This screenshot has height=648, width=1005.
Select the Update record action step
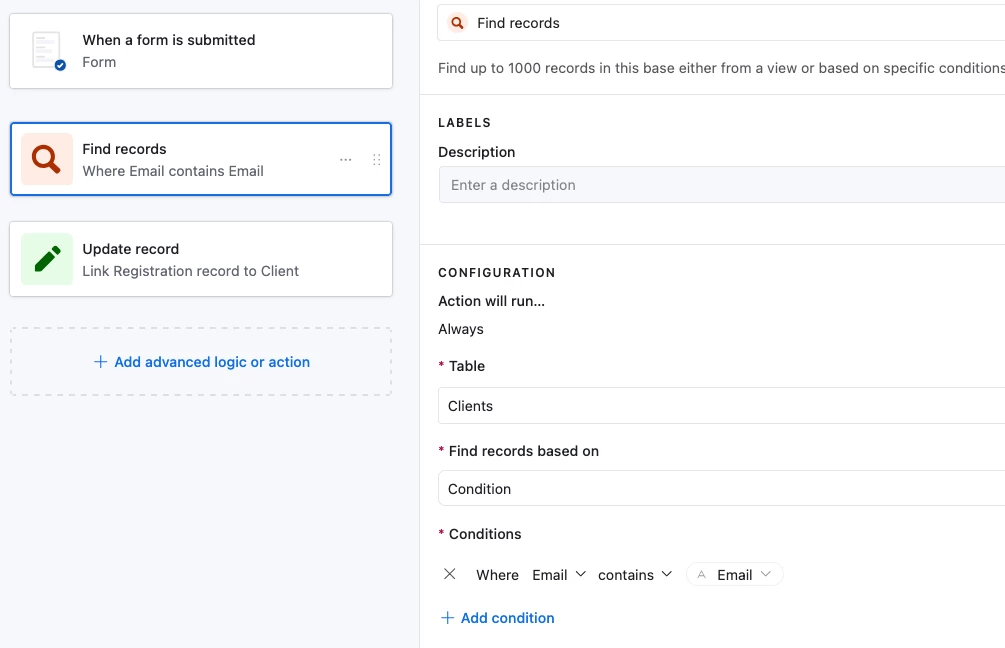click(x=201, y=259)
